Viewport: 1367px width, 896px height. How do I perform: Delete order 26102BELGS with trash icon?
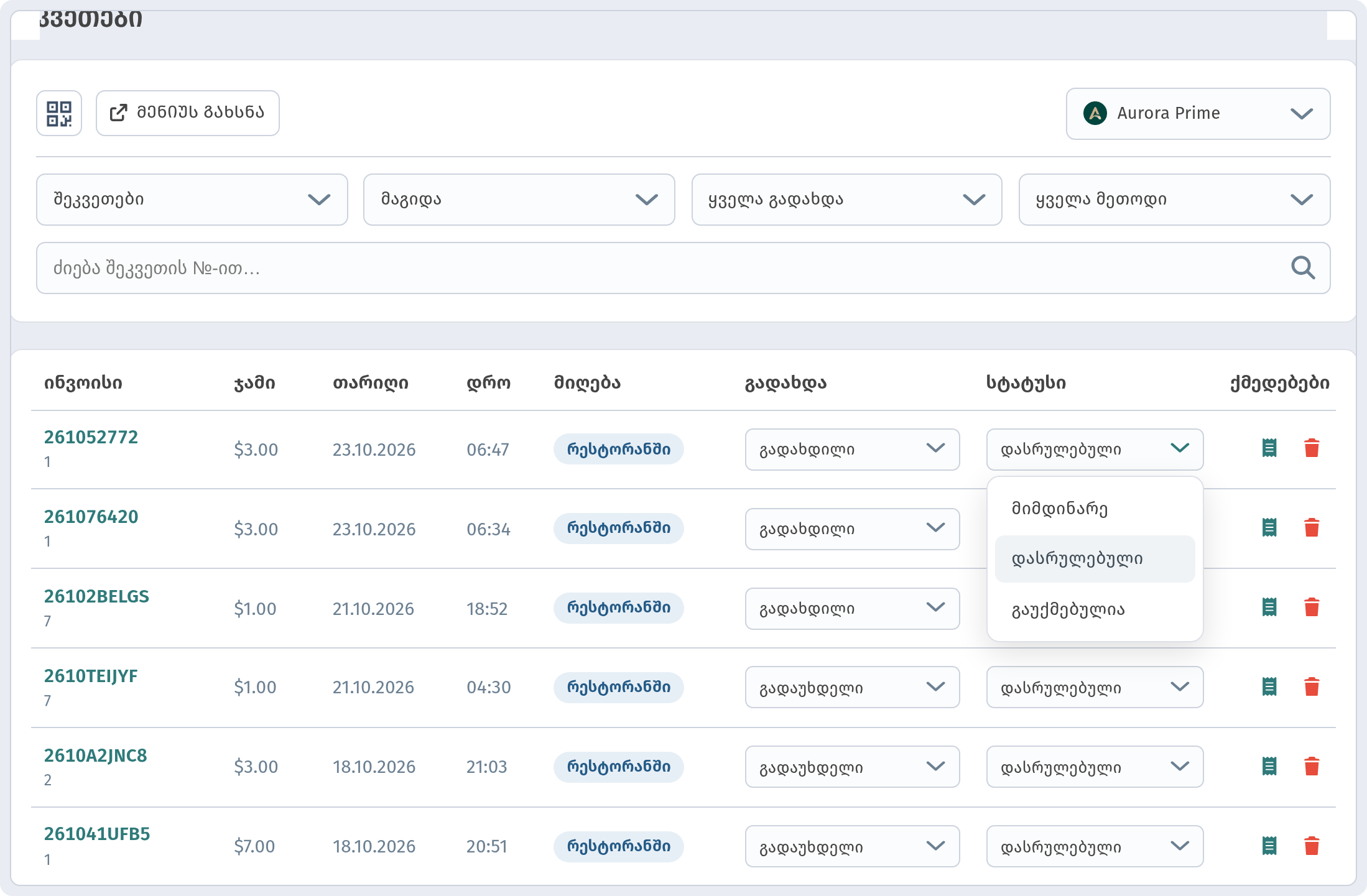[x=1312, y=607]
